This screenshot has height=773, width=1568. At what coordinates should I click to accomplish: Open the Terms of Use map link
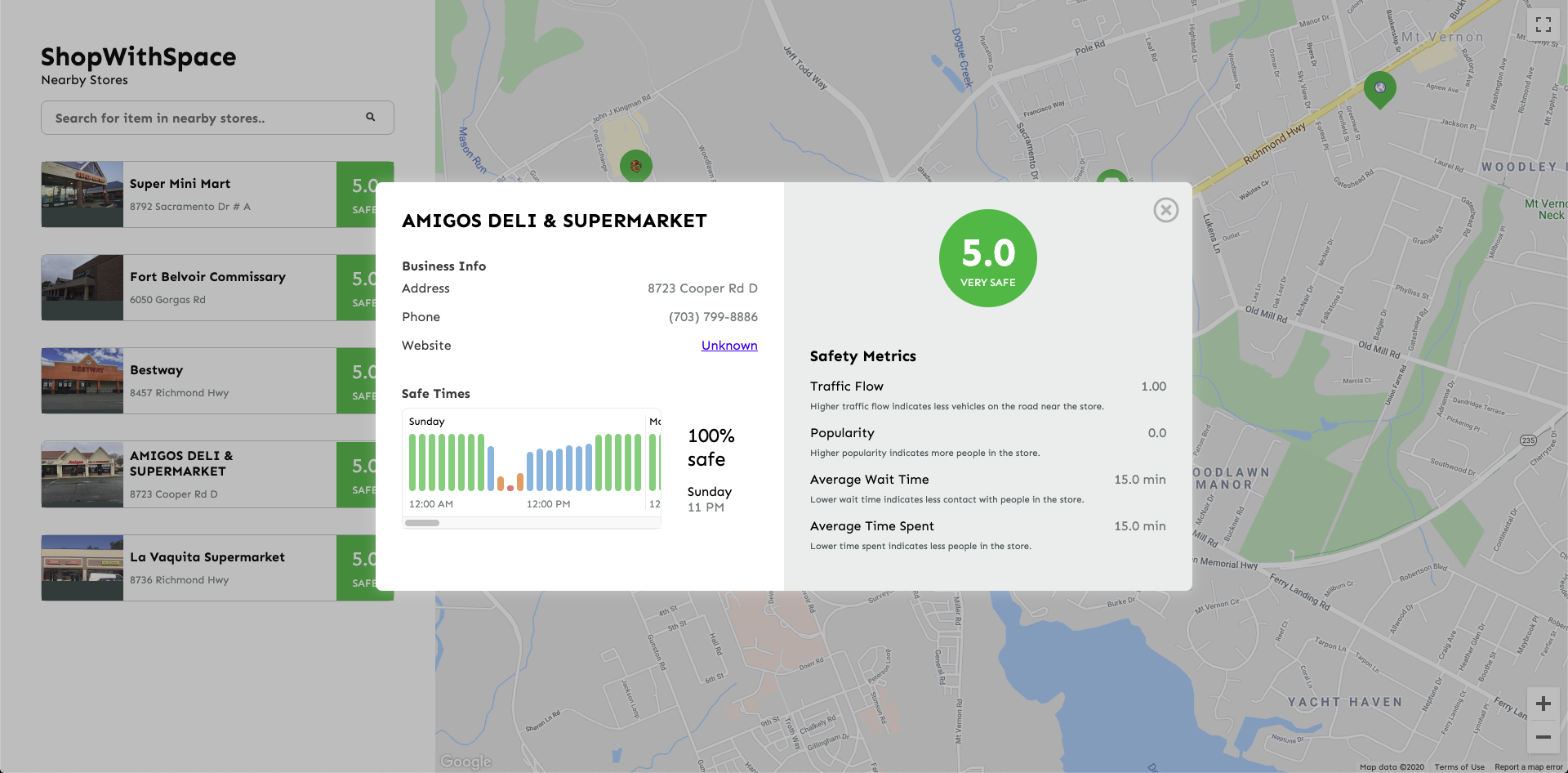1459,767
